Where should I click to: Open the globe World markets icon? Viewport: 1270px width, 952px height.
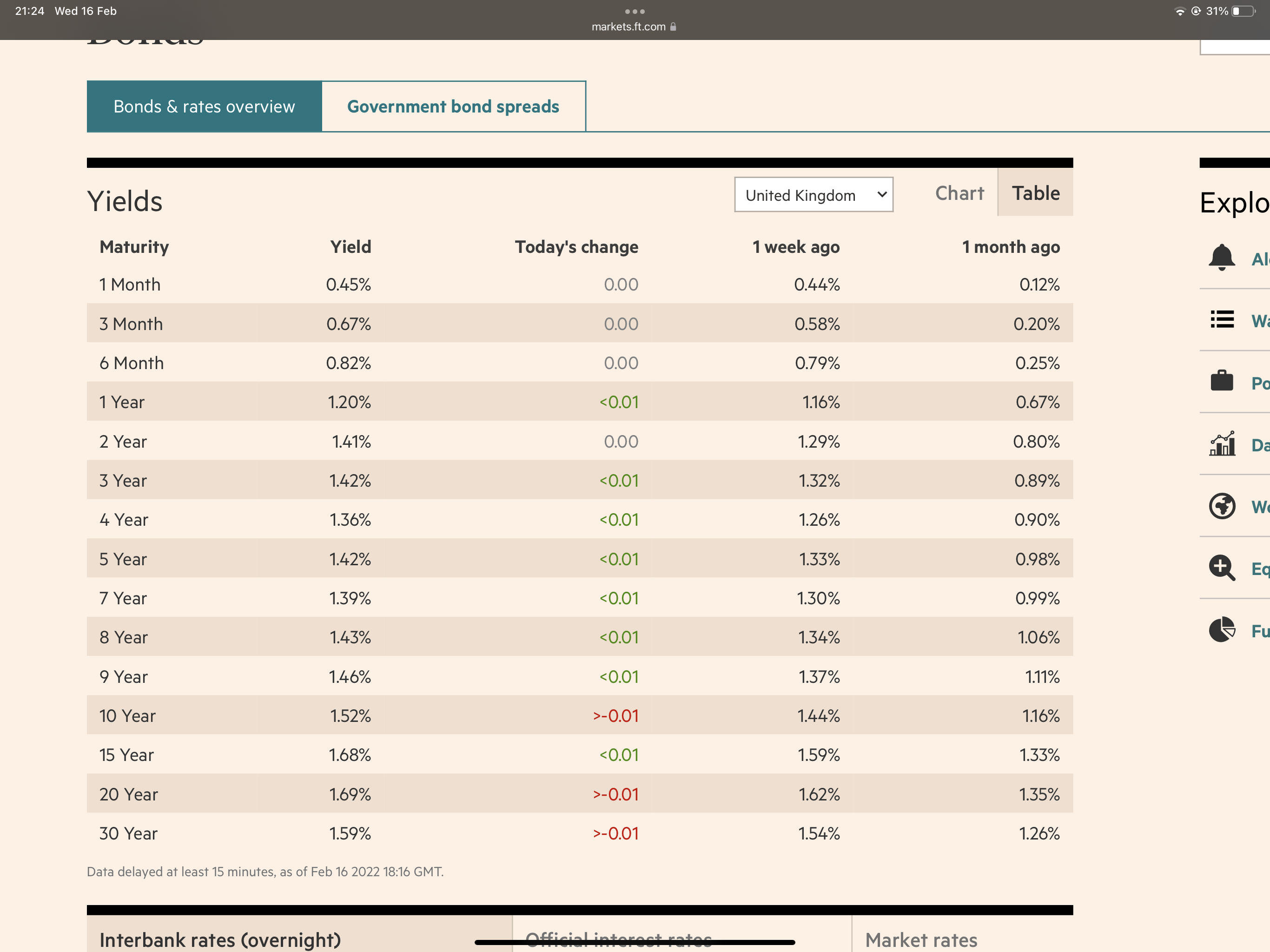point(1222,506)
